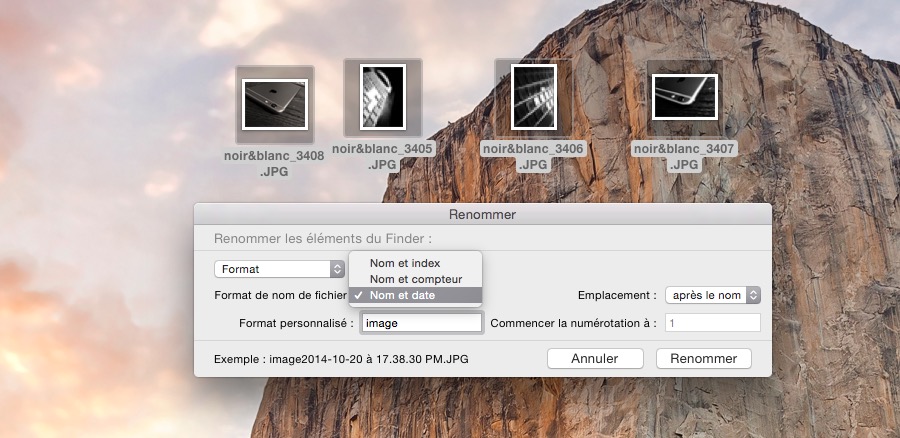The height and width of the screenshot is (438, 900).
Task: Click the Annuler button
Action: 595,358
